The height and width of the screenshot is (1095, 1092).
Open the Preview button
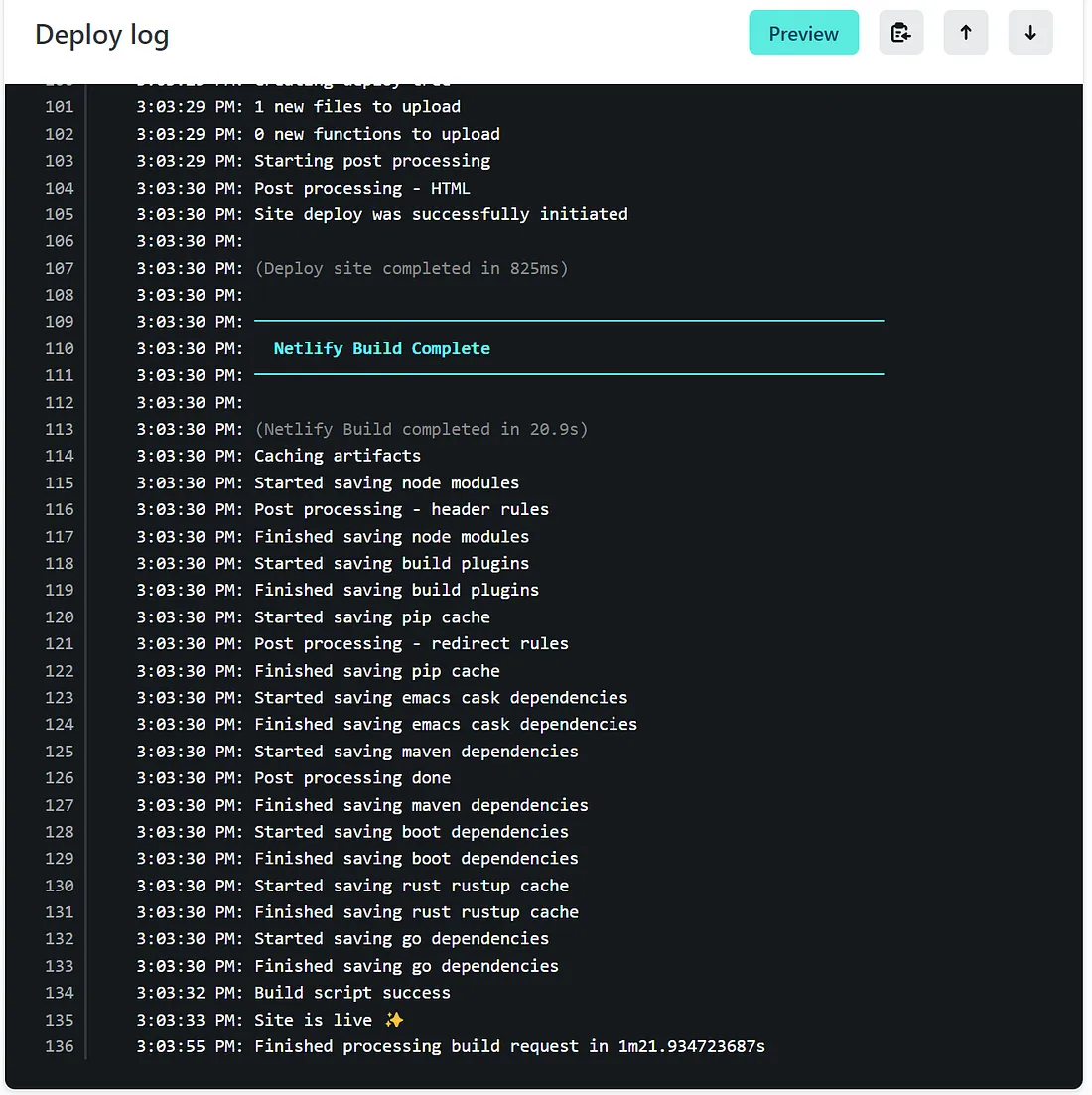pos(804,33)
